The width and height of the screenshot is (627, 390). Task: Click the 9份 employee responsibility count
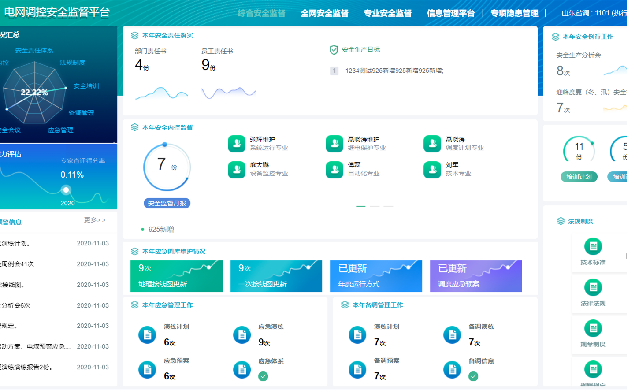click(x=208, y=65)
